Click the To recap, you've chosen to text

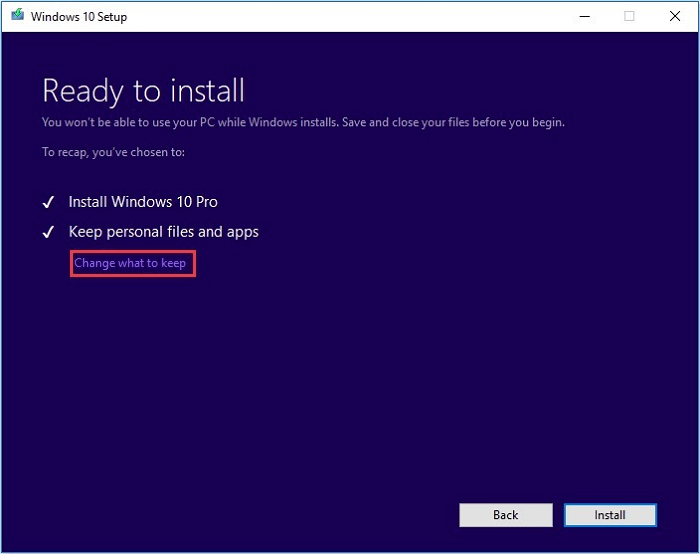click(113, 152)
